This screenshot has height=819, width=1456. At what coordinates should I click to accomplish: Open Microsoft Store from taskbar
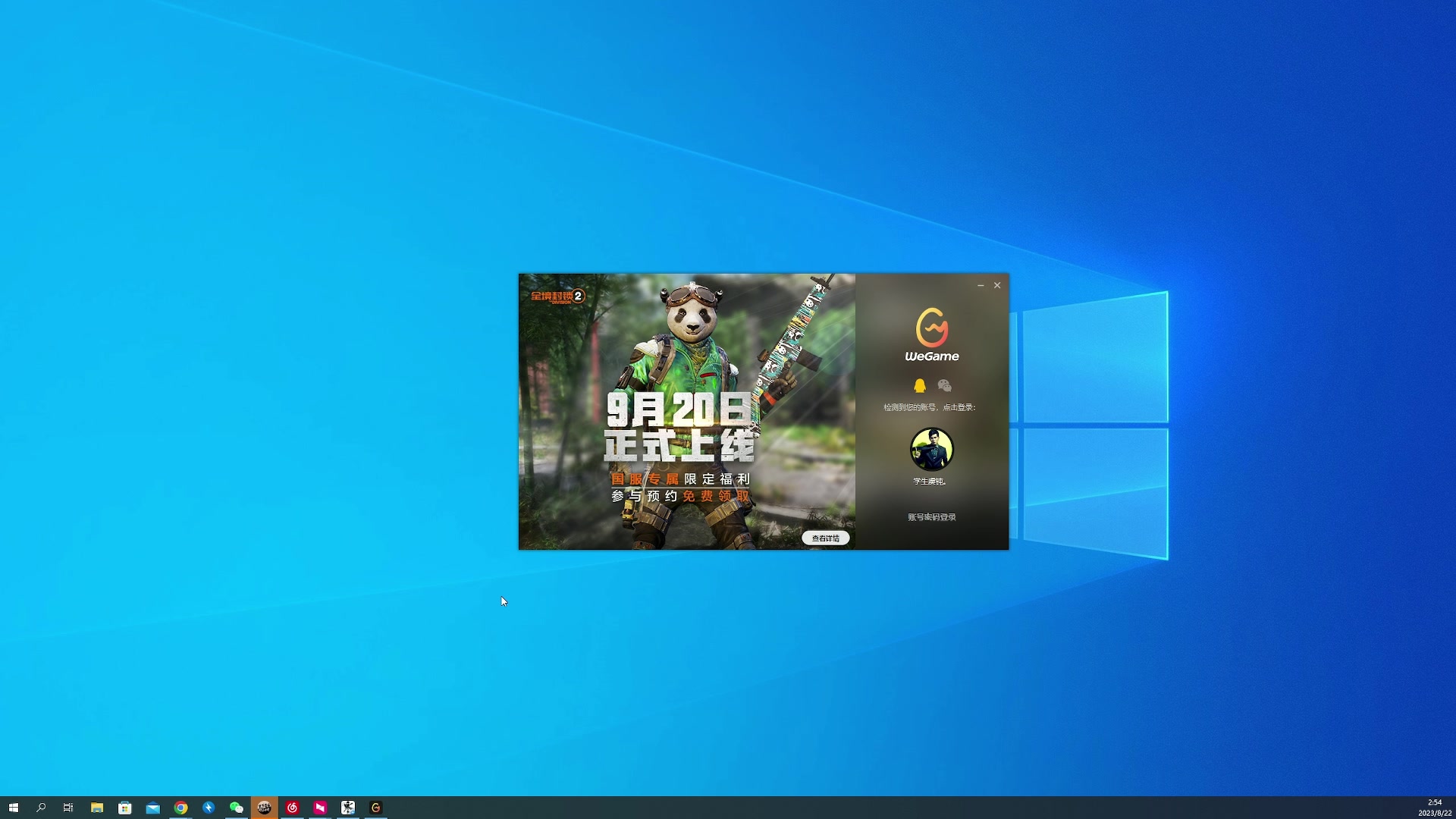click(x=125, y=808)
